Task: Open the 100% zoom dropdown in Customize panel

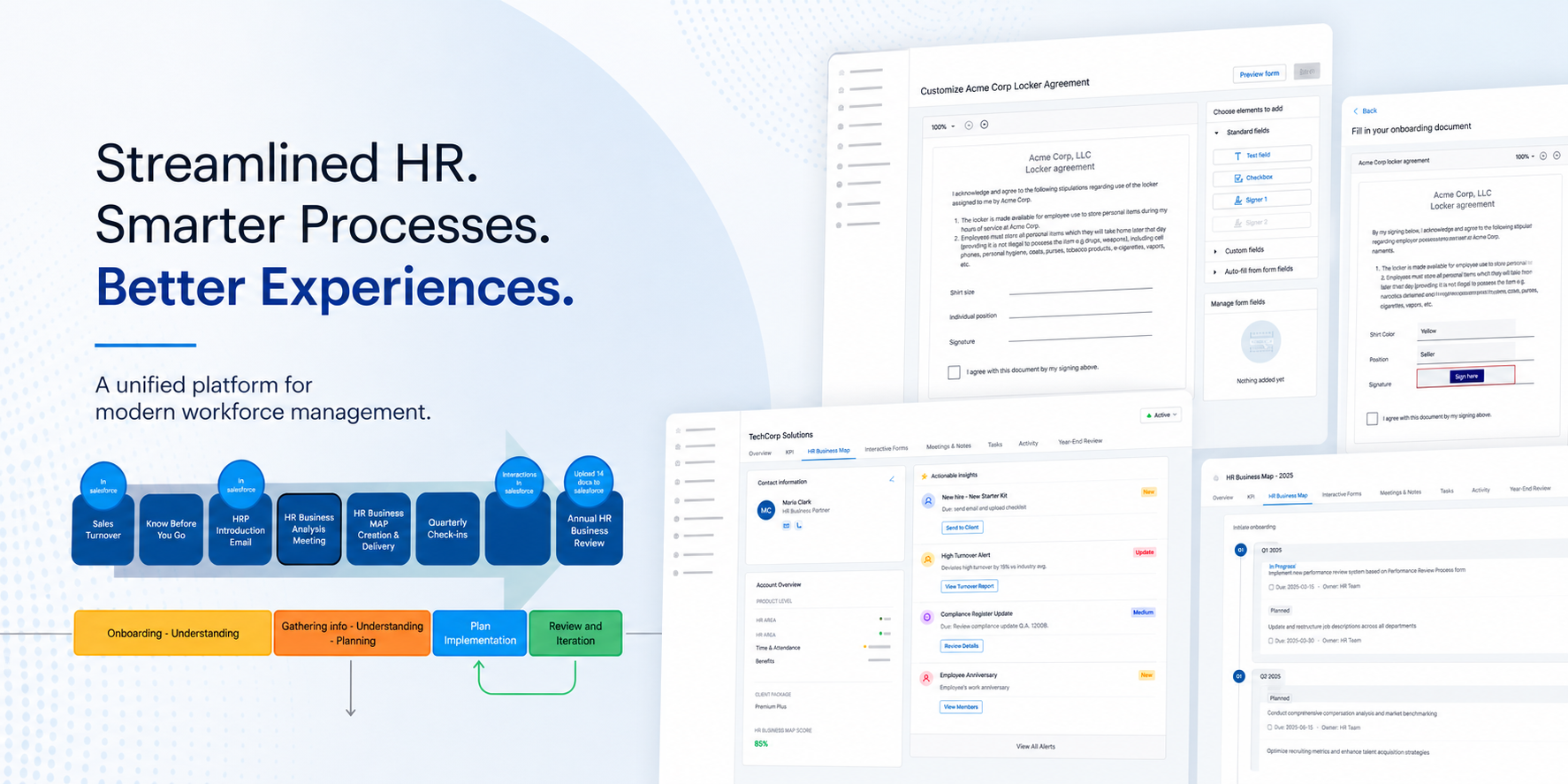Action: click(942, 127)
